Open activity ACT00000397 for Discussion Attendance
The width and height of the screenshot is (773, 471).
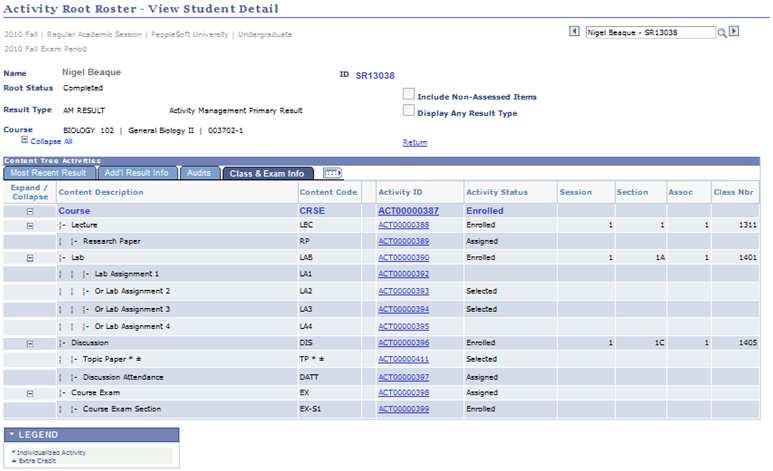(x=403, y=377)
